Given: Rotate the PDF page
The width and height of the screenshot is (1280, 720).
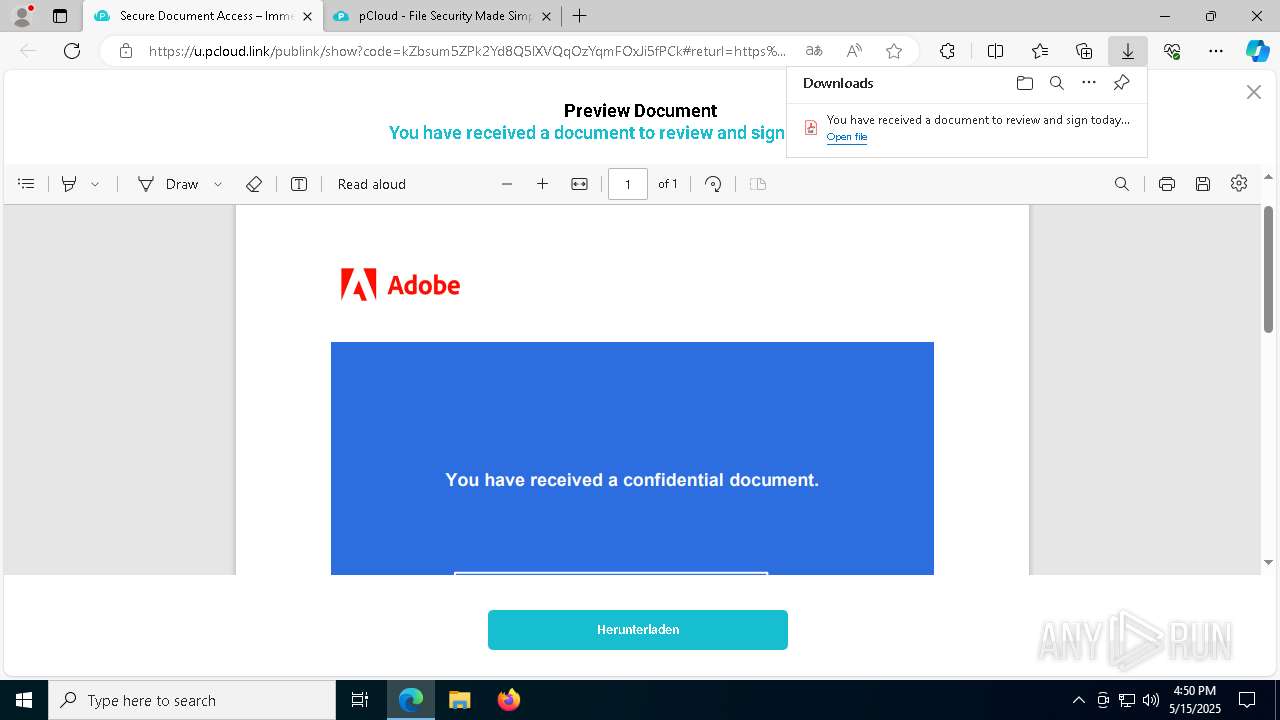Looking at the screenshot, I should tap(713, 184).
